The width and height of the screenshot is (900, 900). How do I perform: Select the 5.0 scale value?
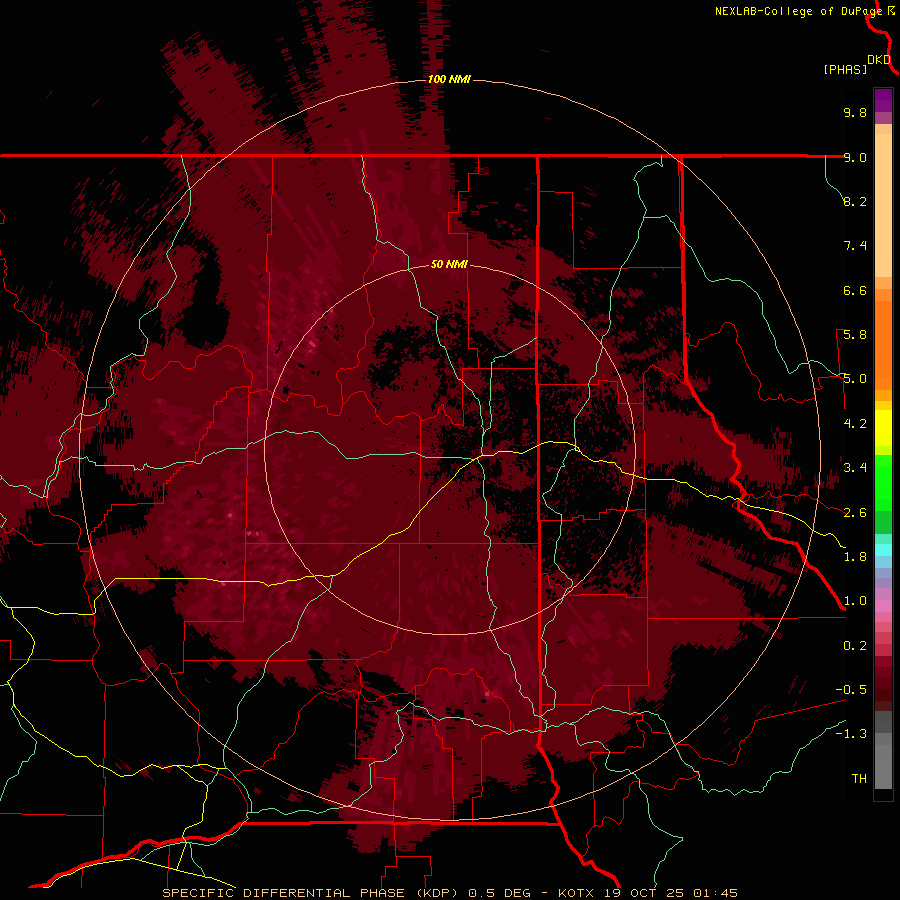point(855,379)
